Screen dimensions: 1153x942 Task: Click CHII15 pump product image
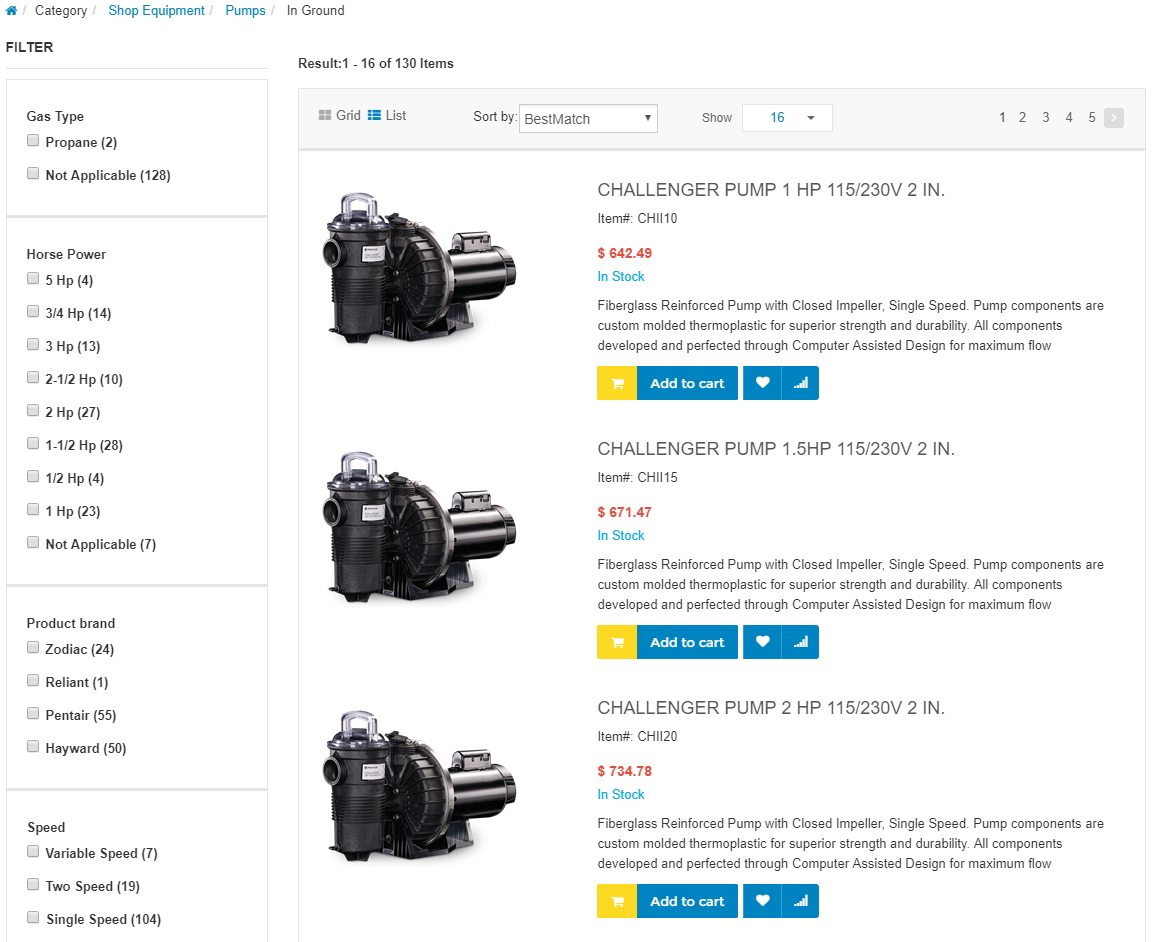tap(420, 526)
